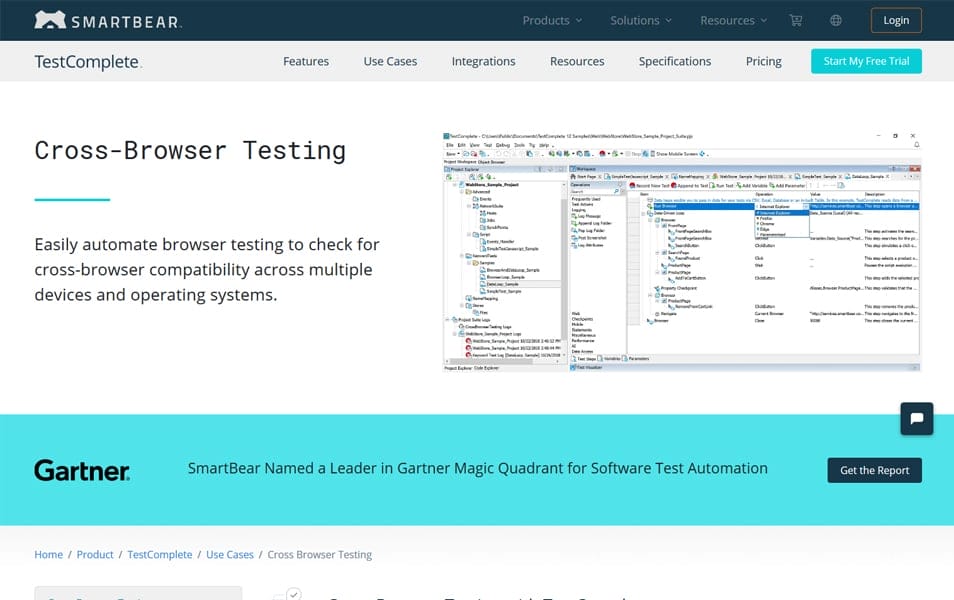The height and width of the screenshot is (600, 954).
Task: Click the Login button
Action: [x=896, y=20]
